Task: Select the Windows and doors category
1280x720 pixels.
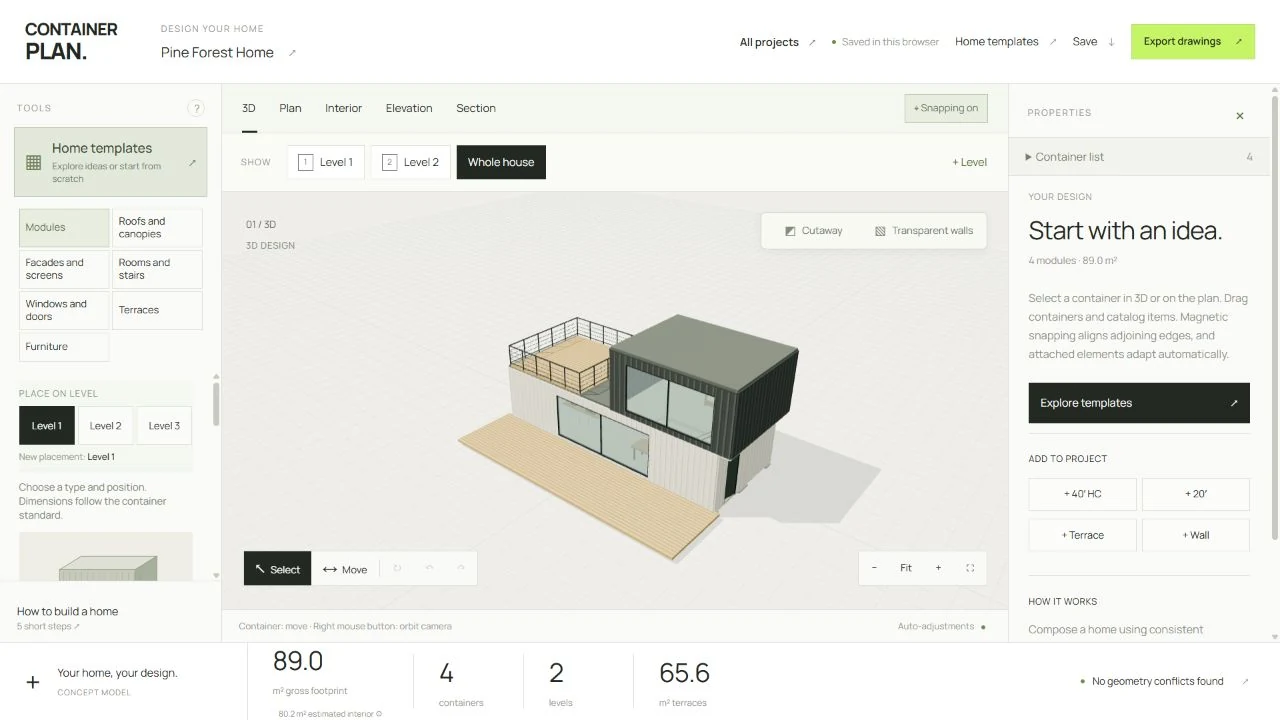Action: pos(64,310)
